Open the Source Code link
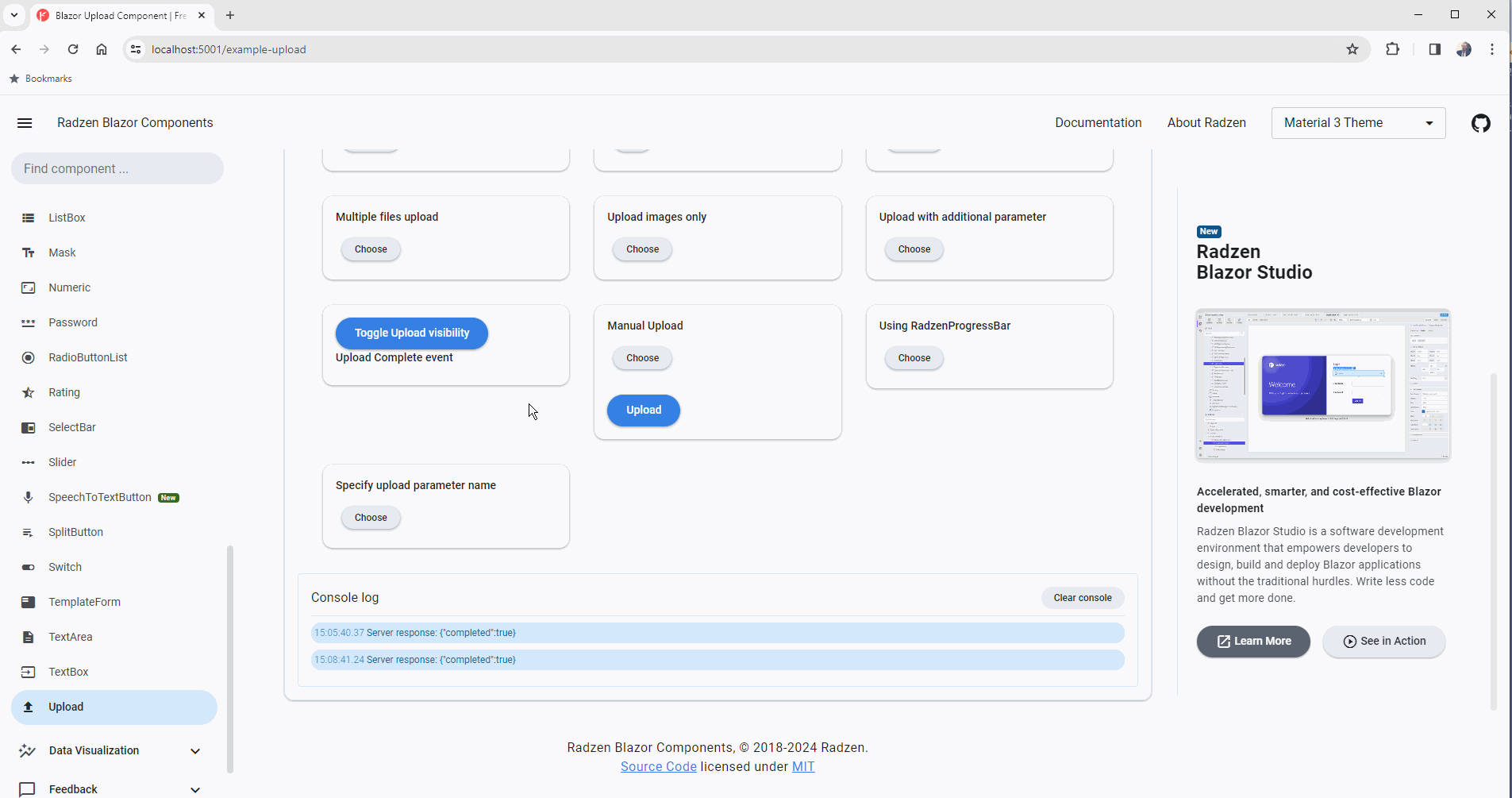The width and height of the screenshot is (1512, 798). pos(659,767)
